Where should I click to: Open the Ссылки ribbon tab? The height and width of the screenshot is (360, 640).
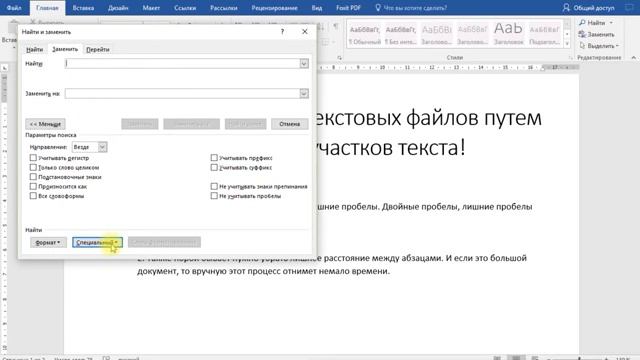point(185,8)
